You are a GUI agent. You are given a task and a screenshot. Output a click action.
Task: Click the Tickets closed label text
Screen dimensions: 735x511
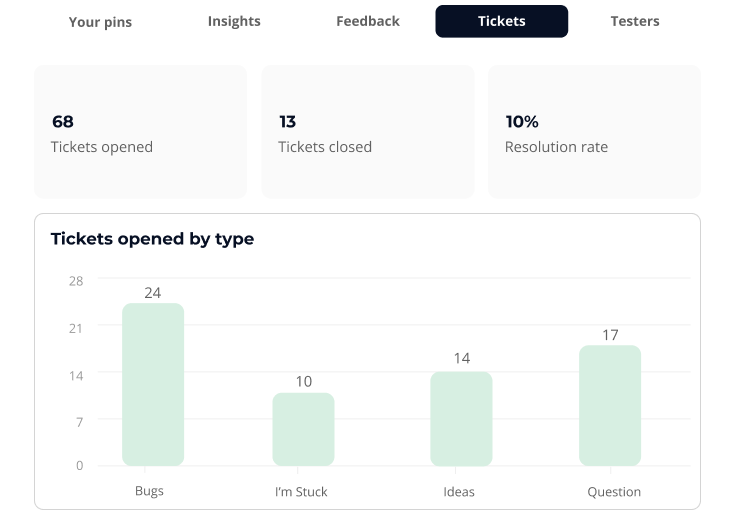pyautogui.click(x=325, y=147)
